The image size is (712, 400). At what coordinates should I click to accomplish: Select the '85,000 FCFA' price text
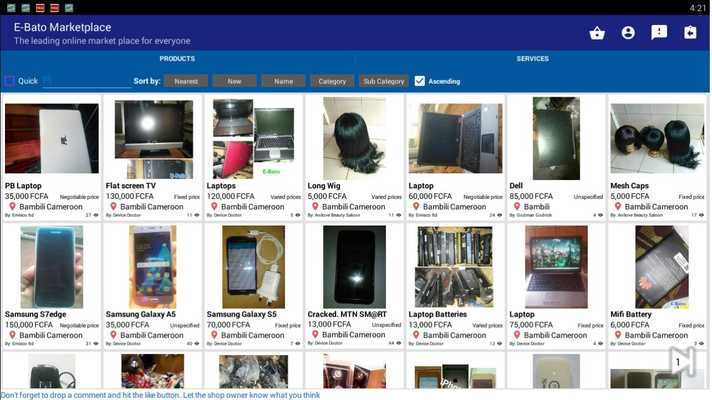(531, 196)
